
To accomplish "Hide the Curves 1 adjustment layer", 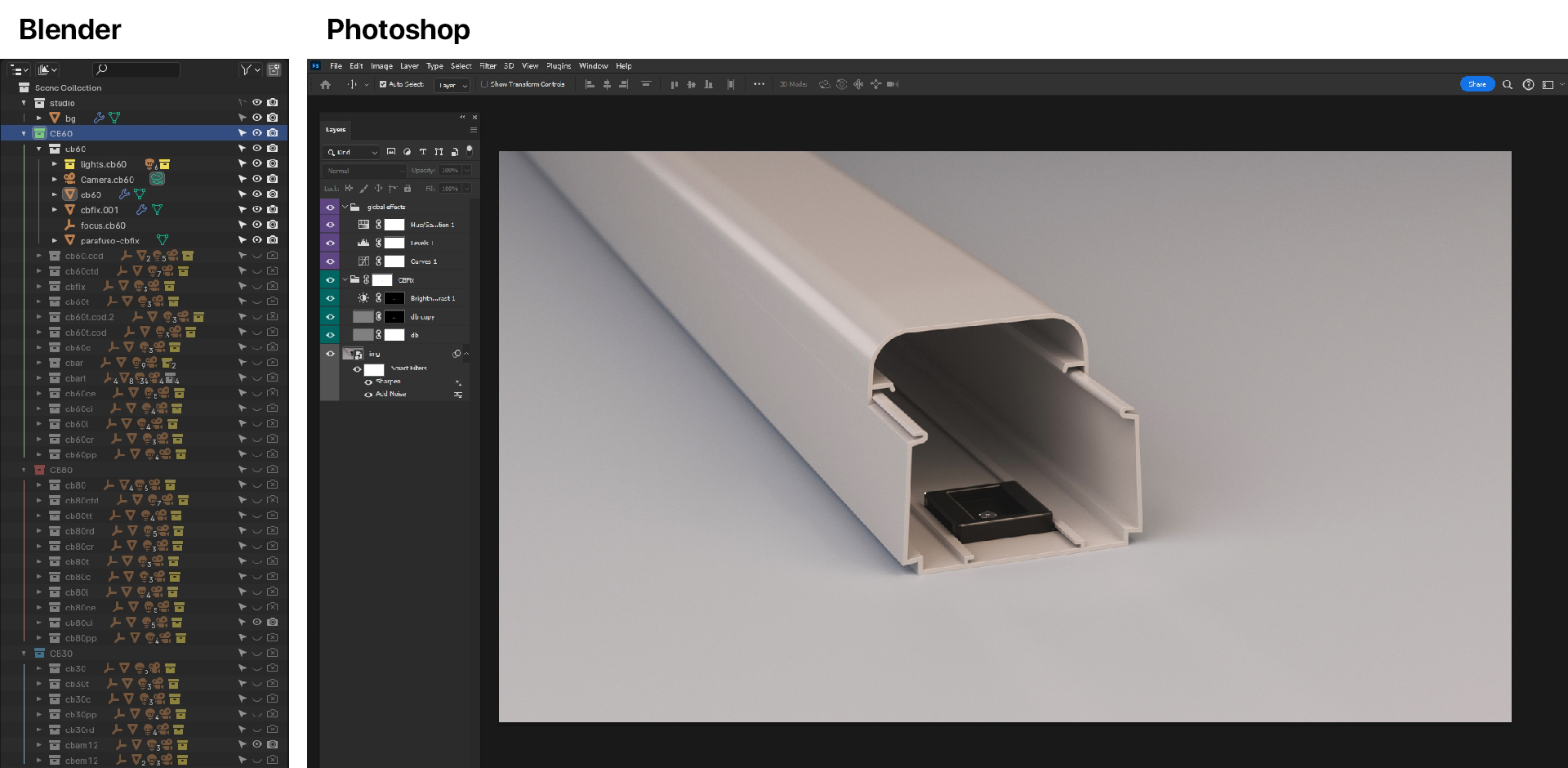I will point(330,261).
